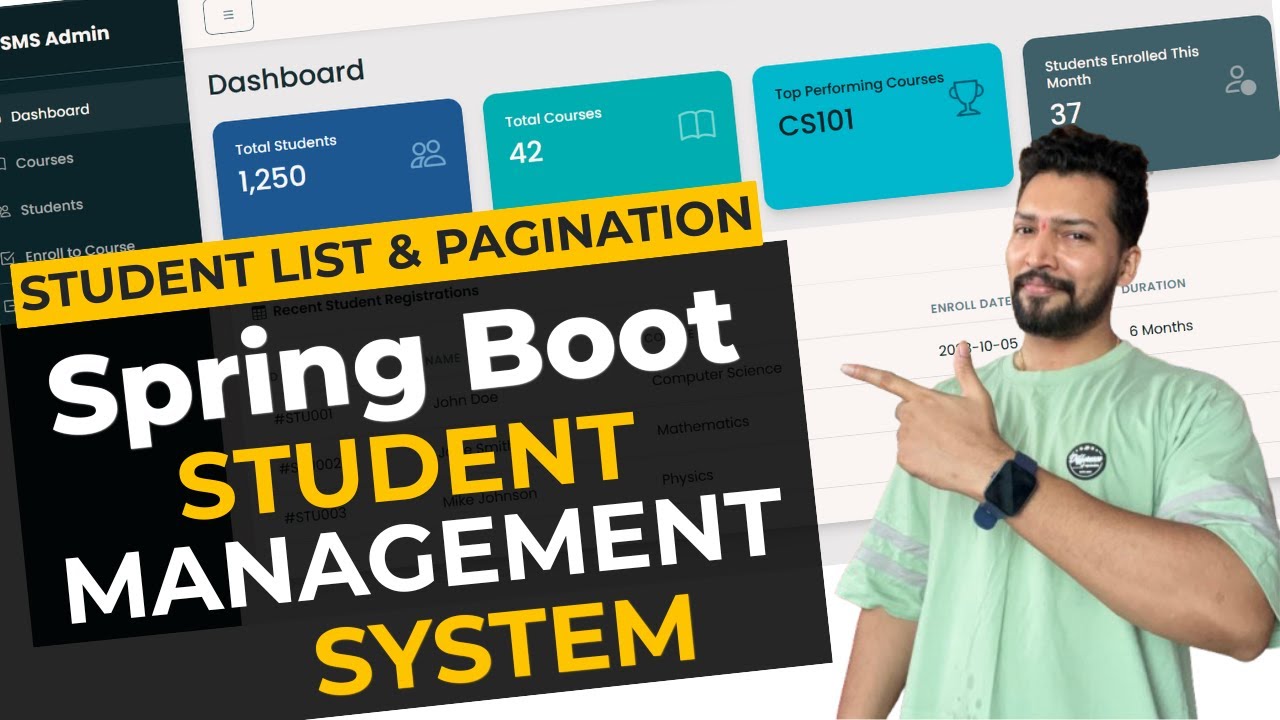The height and width of the screenshot is (720, 1280).
Task: Select the CS101 top course value
Action: [817, 122]
